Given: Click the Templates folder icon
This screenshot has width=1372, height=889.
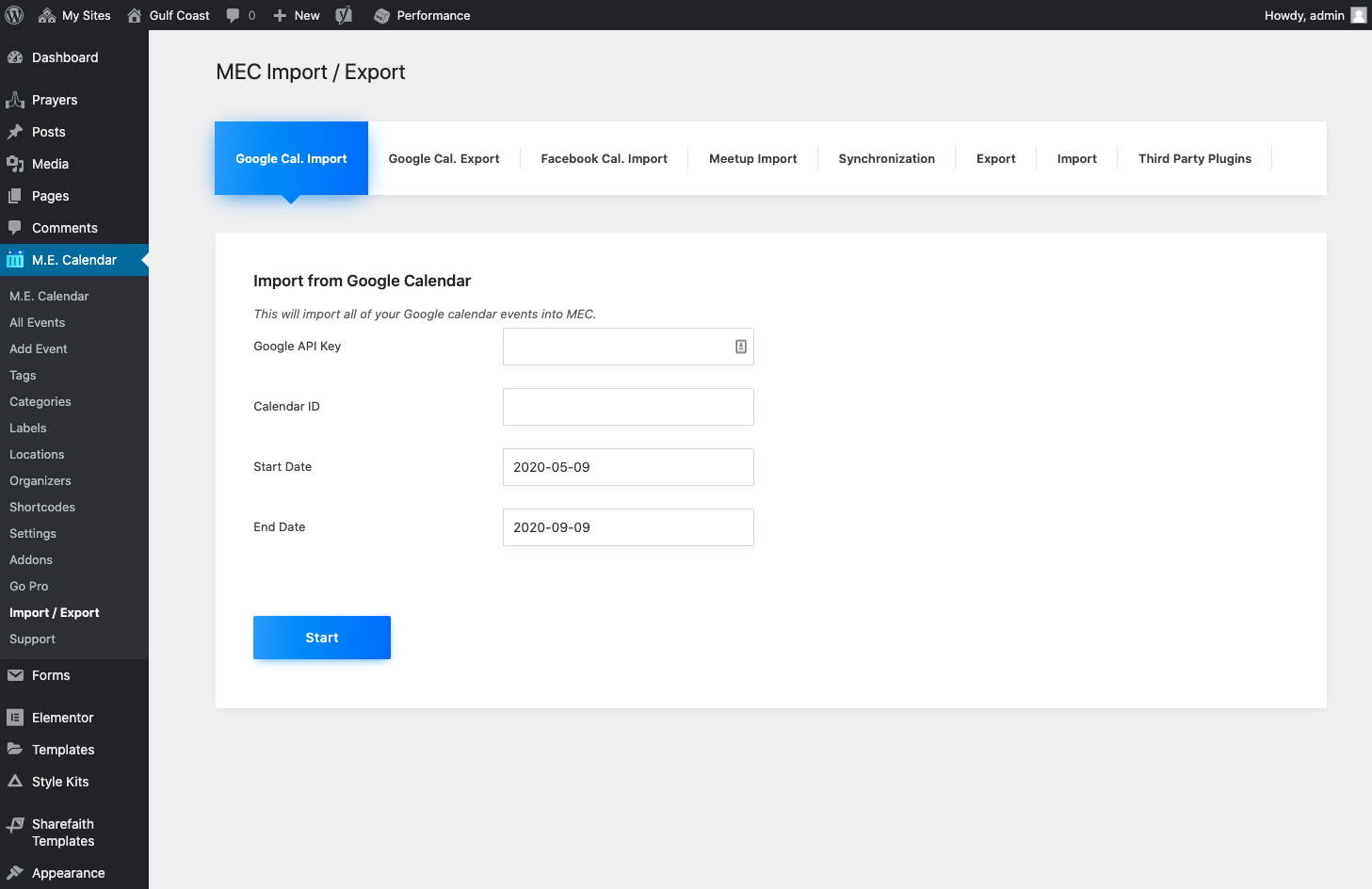Looking at the screenshot, I should [x=15, y=750].
